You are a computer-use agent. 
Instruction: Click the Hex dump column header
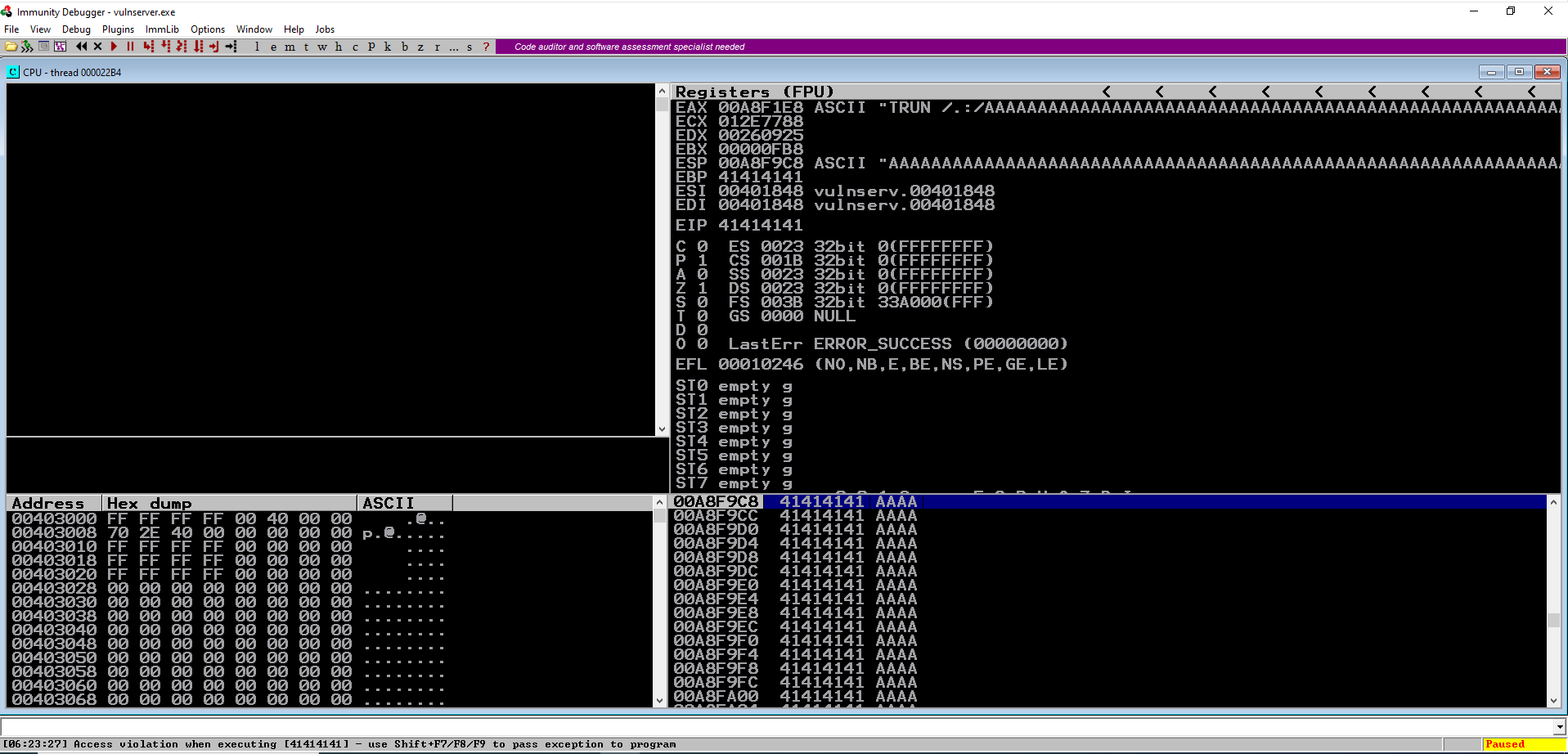[229, 503]
